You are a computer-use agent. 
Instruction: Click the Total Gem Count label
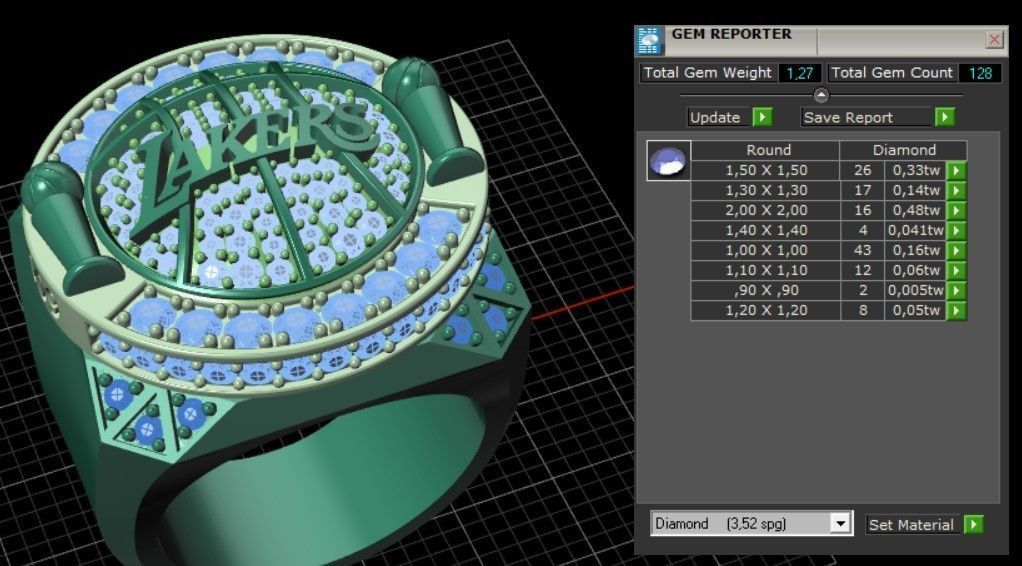pyautogui.click(x=892, y=73)
